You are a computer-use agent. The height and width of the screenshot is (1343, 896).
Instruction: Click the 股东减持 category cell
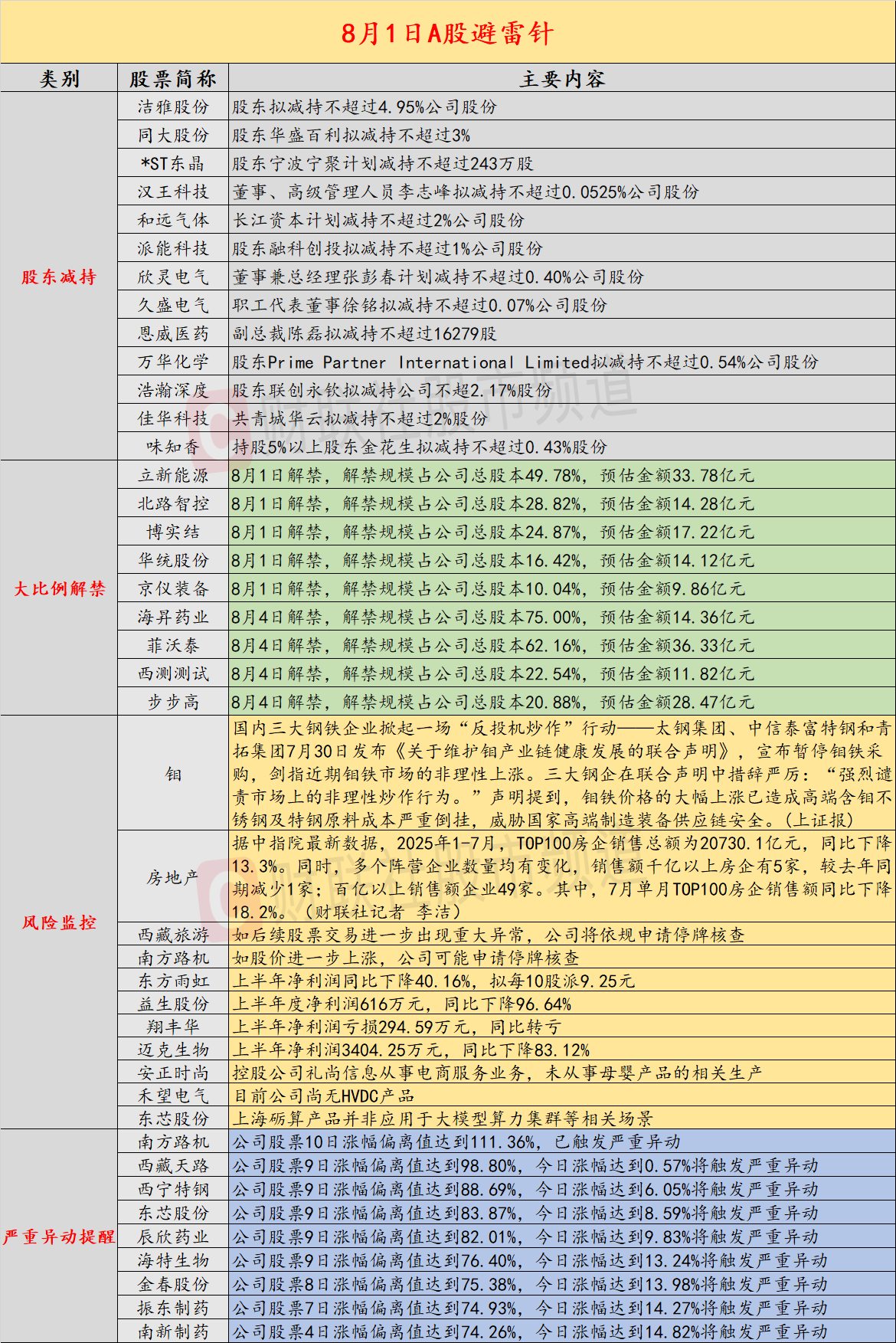(59, 277)
